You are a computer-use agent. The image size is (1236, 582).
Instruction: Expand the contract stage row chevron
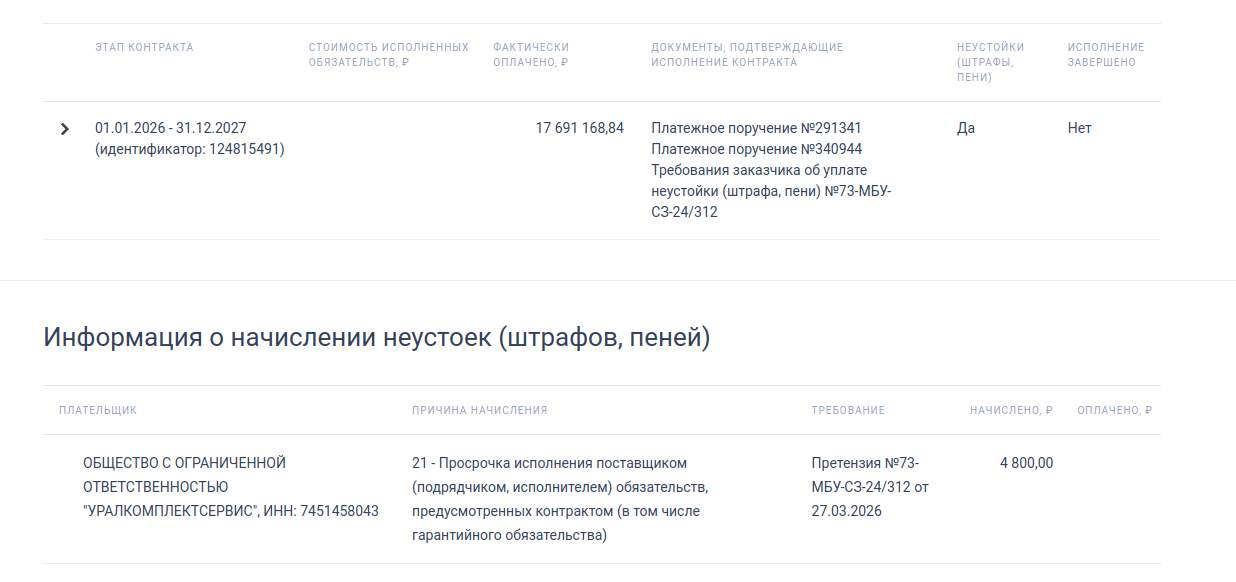65,129
